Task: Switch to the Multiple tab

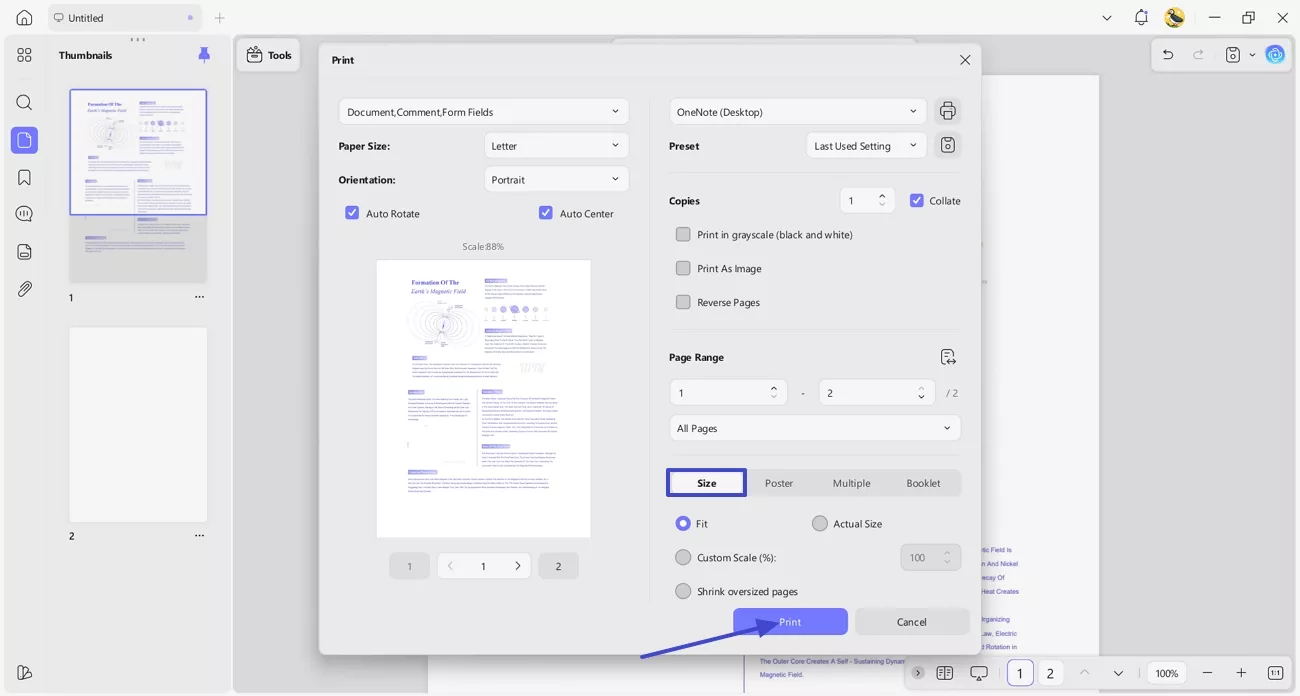Action: [851, 483]
